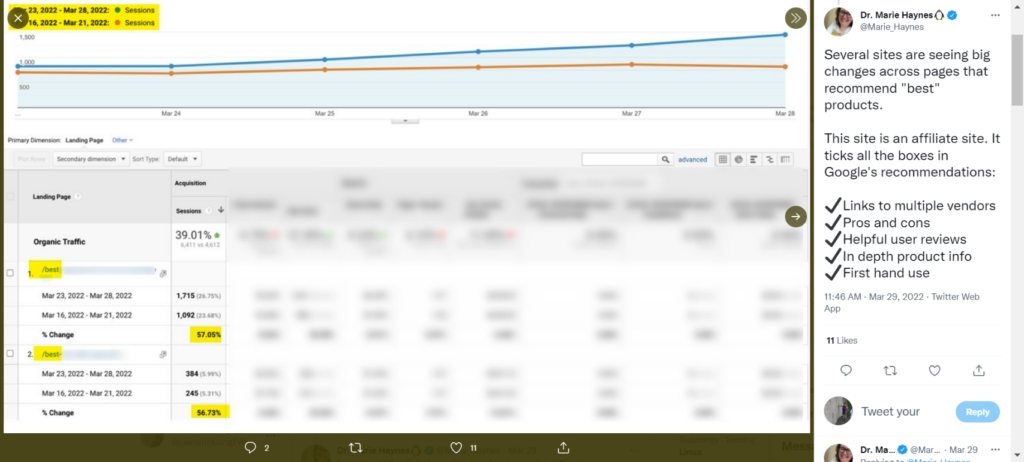This screenshot has width=1024, height=462.
Task: Click the help icon next to Landing Page header
Action: click(78, 196)
